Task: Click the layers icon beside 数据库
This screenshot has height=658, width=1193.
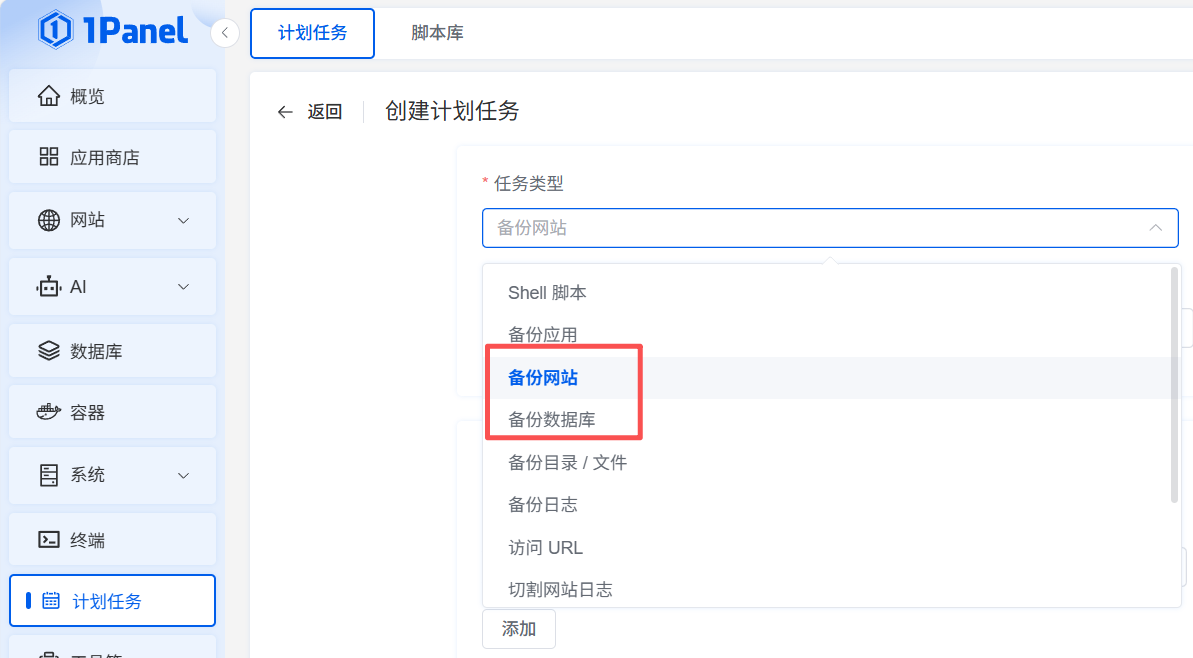Action: click(x=48, y=351)
